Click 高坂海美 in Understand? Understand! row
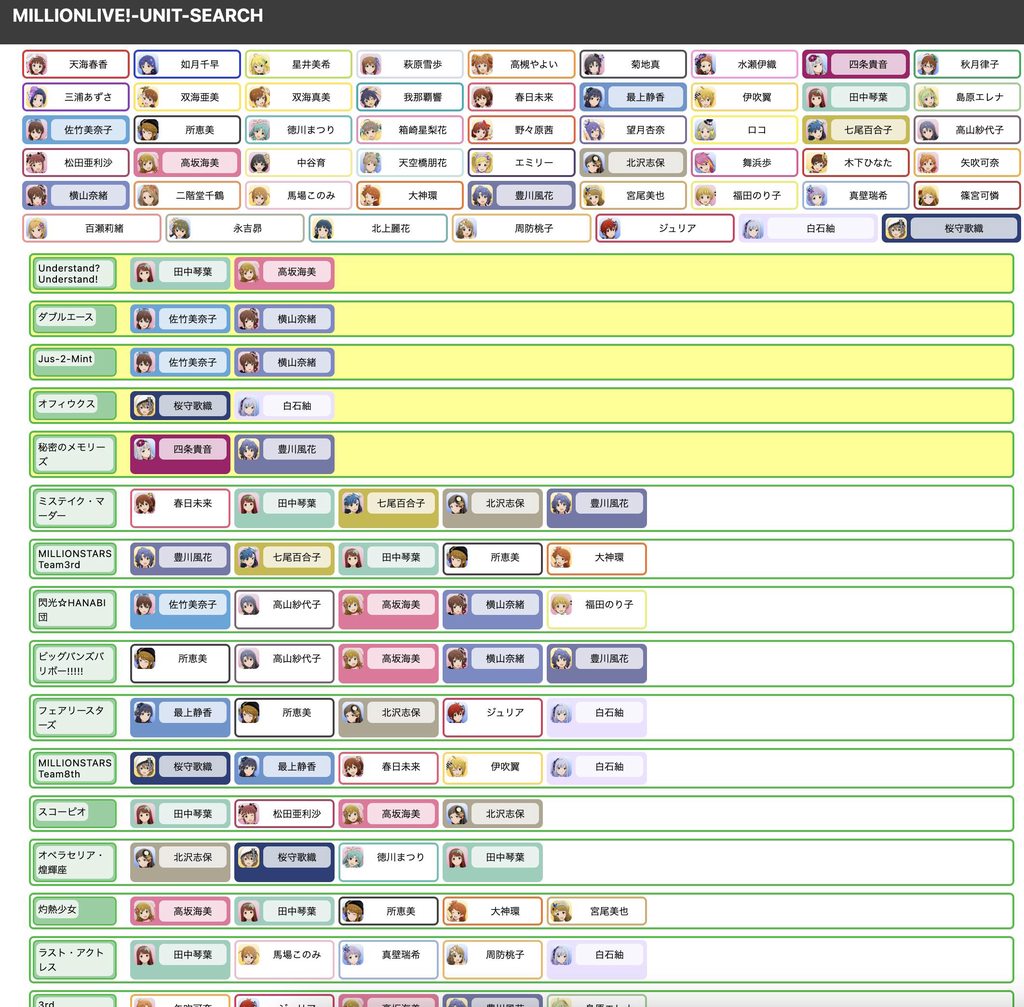The image size is (1024, 1007). (284, 273)
